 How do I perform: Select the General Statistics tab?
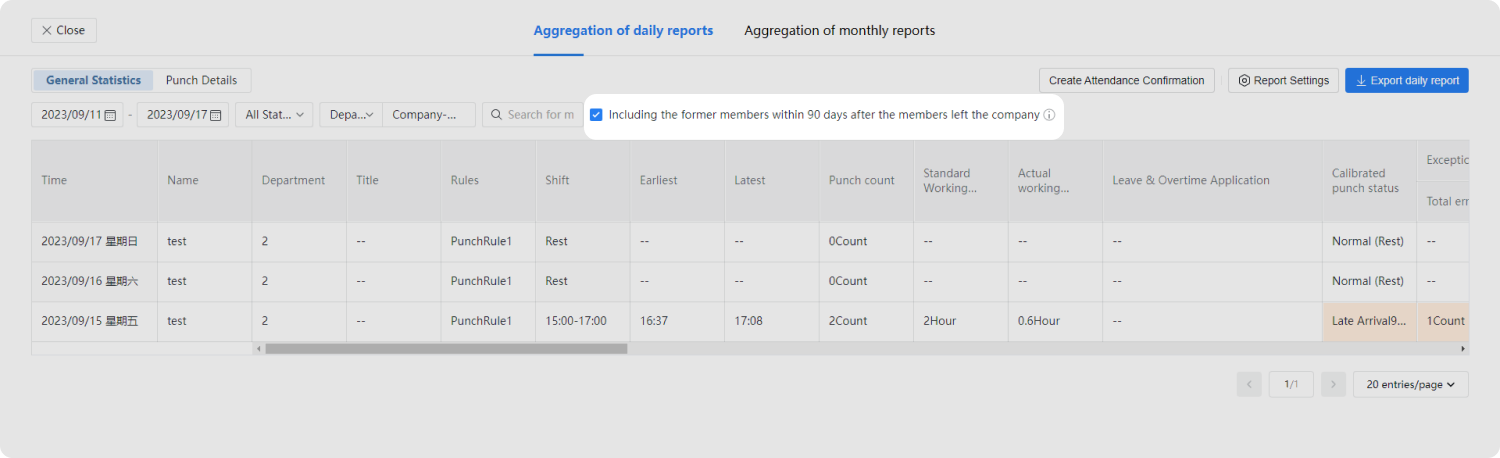click(x=93, y=80)
